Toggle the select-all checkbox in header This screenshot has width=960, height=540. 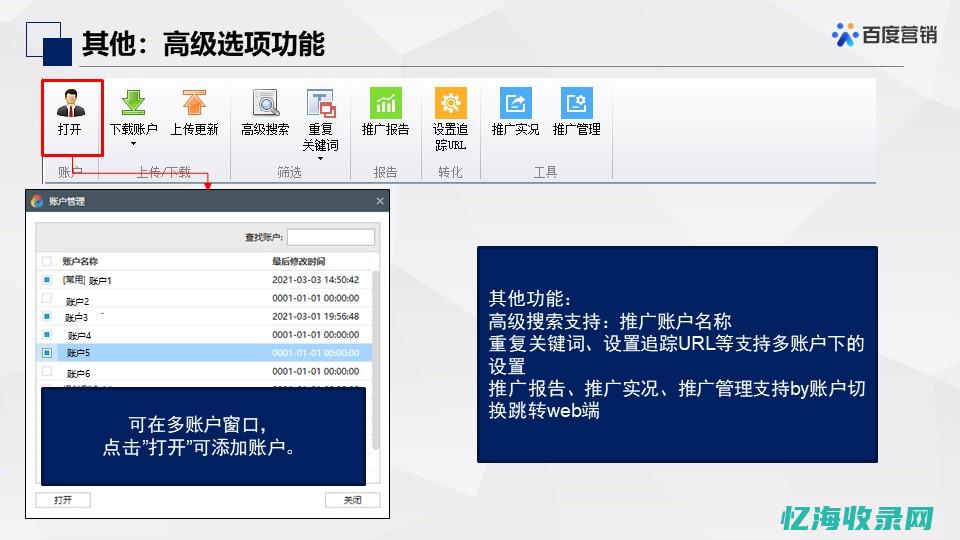[x=46, y=261]
